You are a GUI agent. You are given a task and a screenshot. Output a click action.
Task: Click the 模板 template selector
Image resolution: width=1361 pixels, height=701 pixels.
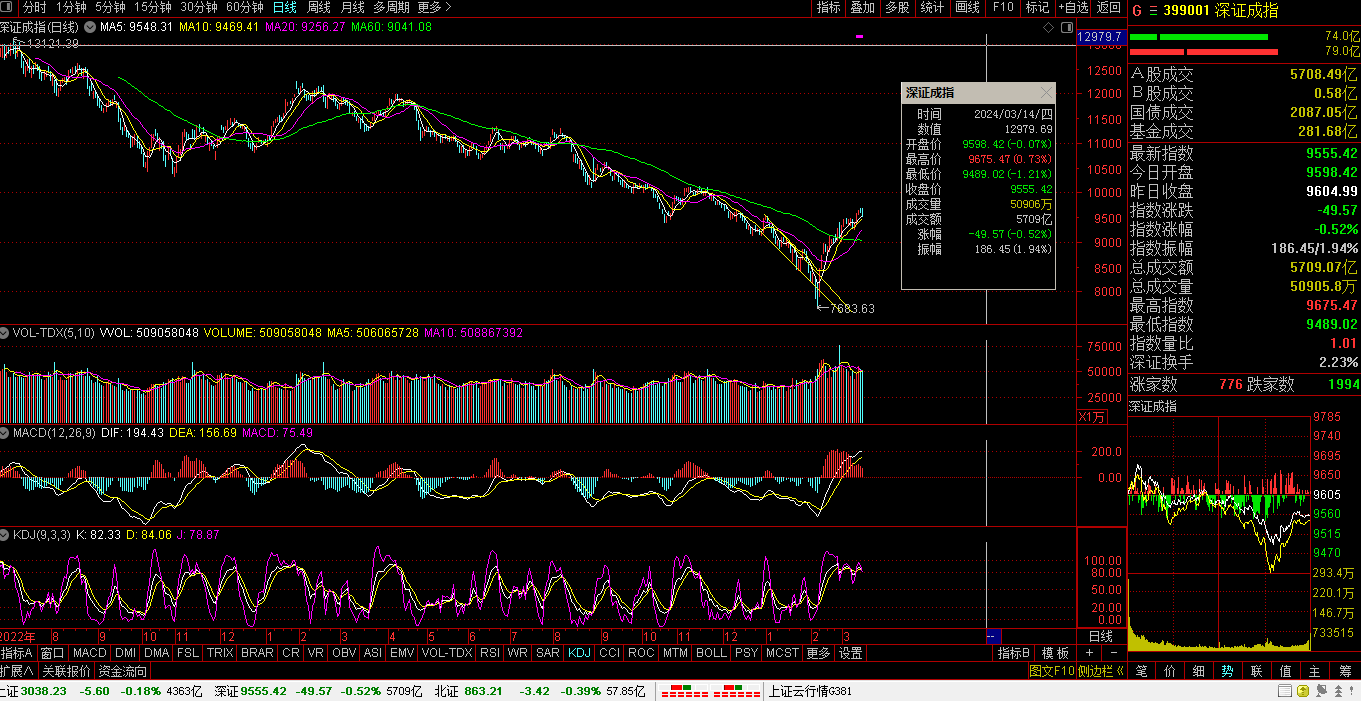click(1055, 653)
